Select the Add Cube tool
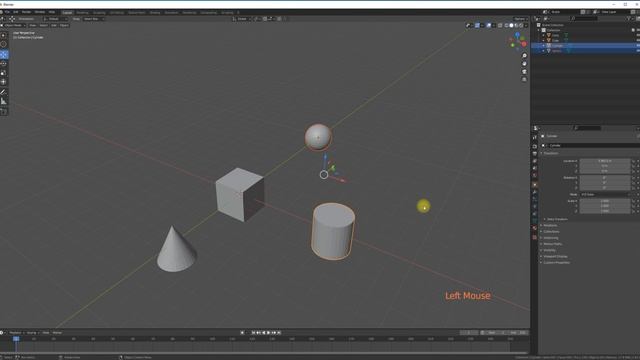640x360 pixels. click(x=4, y=111)
